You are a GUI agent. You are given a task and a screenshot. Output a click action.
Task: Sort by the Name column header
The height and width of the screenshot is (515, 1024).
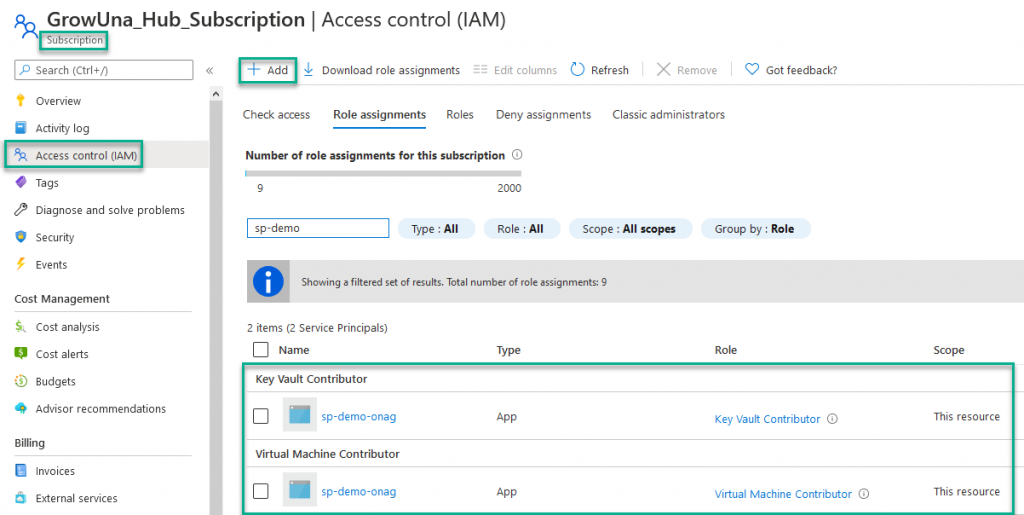pos(294,350)
